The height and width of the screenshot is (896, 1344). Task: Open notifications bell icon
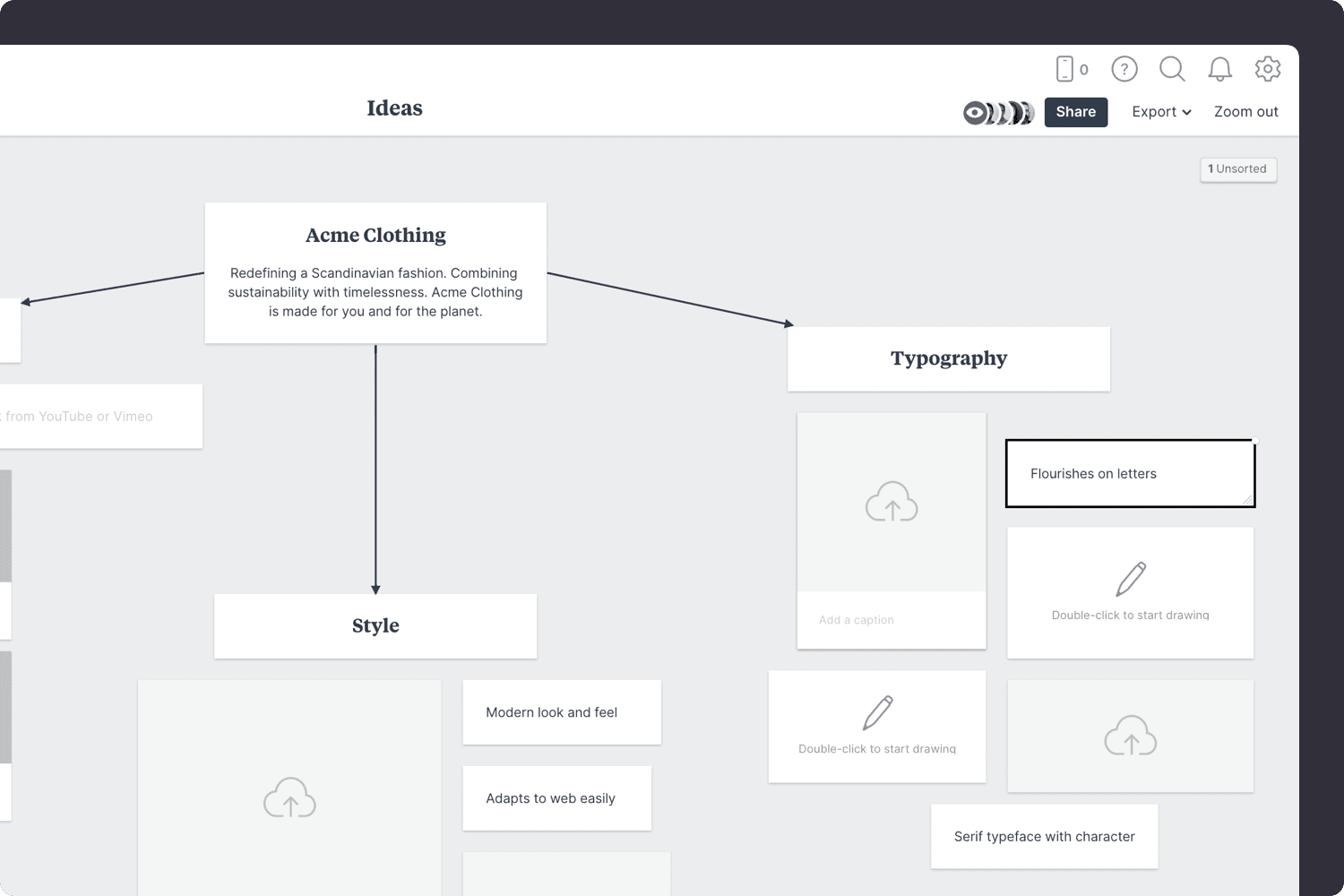pos(1220,69)
